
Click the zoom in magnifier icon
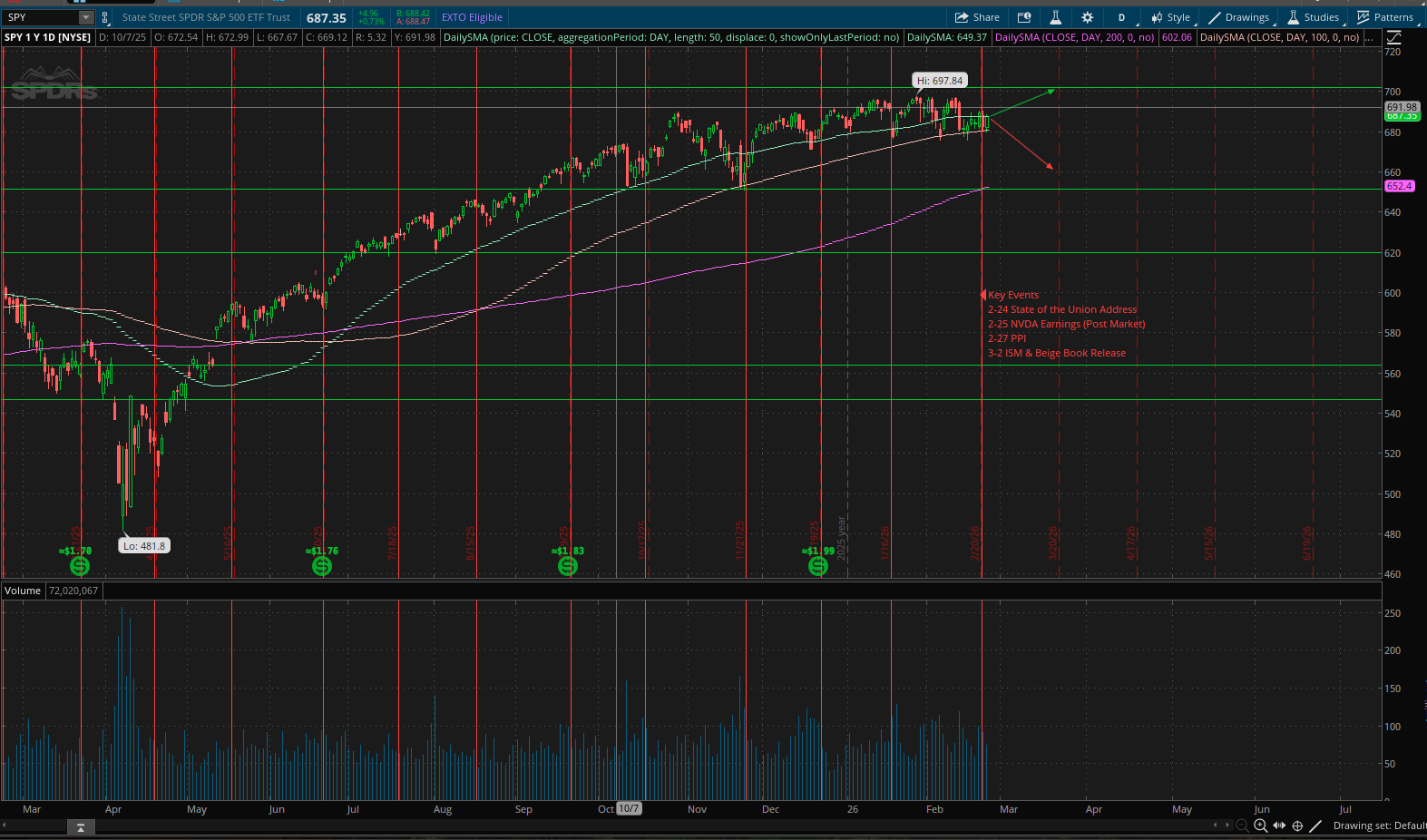tap(1260, 825)
